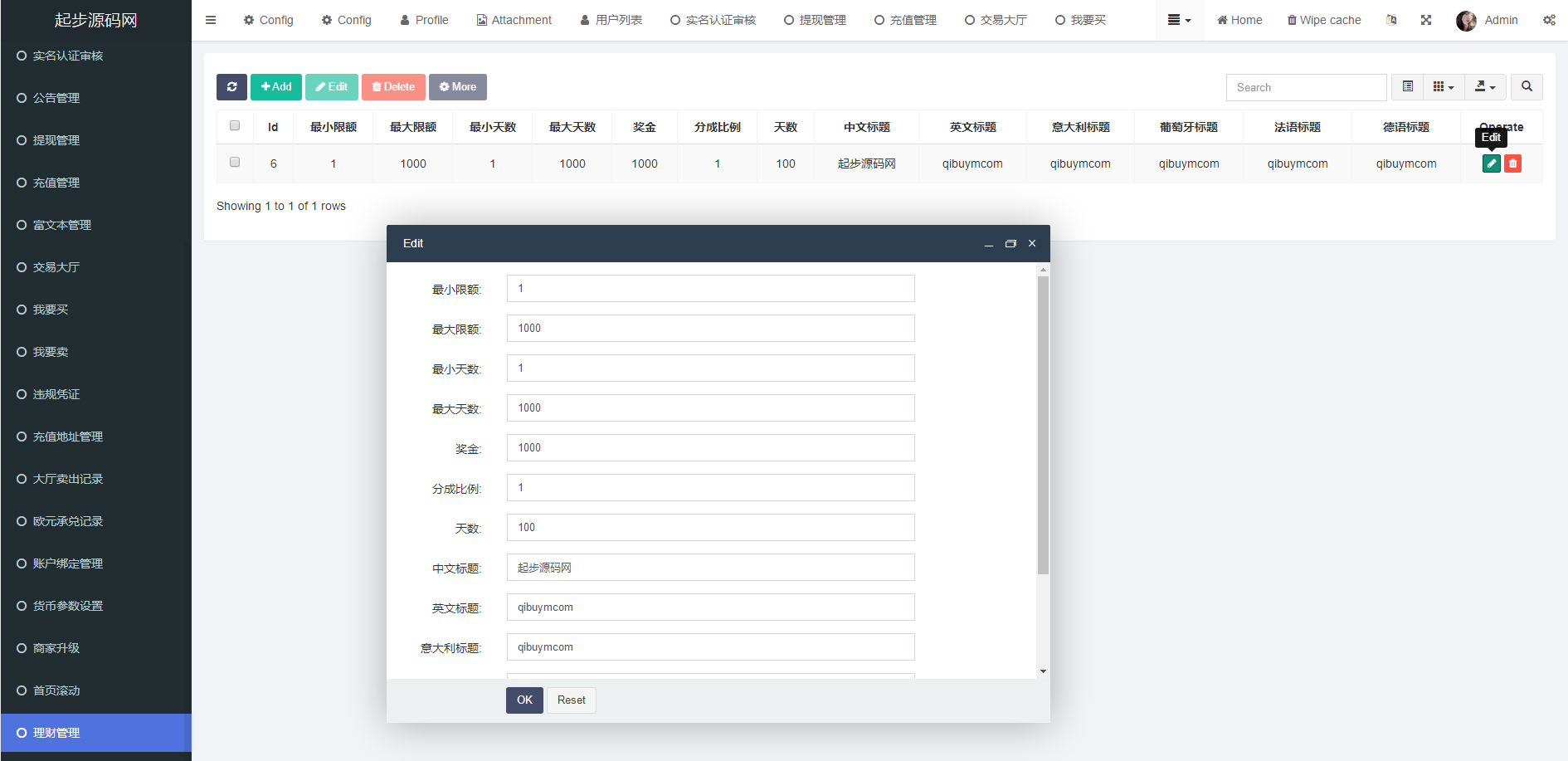Click the magnifier search icon button
The image size is (1568, 761).
pyautogui.click(x=1527, y=87)
